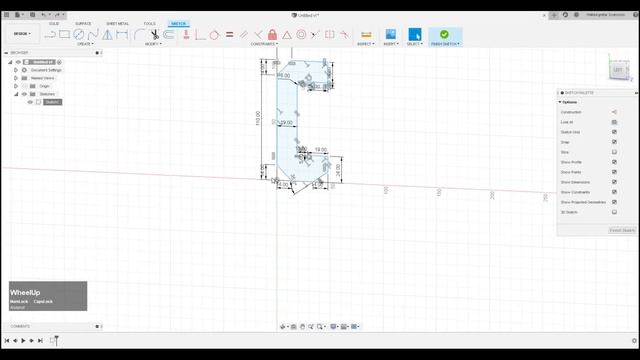The image size is (640, 360).
Task: Click the Look At icon in Sketch Palette
Action: coord(614,122)
